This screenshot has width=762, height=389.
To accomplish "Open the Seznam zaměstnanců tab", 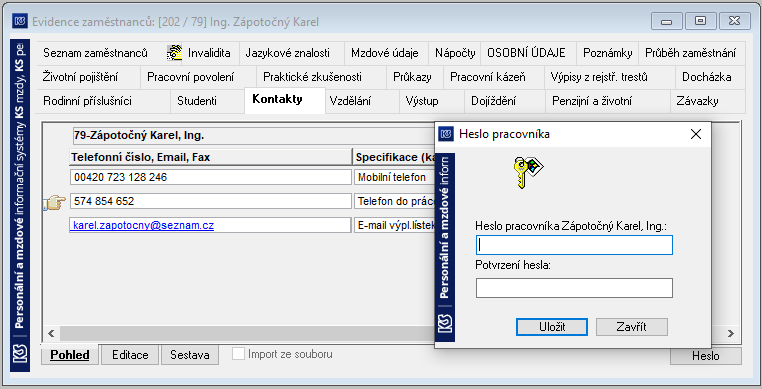I will [x=95, y=53].
